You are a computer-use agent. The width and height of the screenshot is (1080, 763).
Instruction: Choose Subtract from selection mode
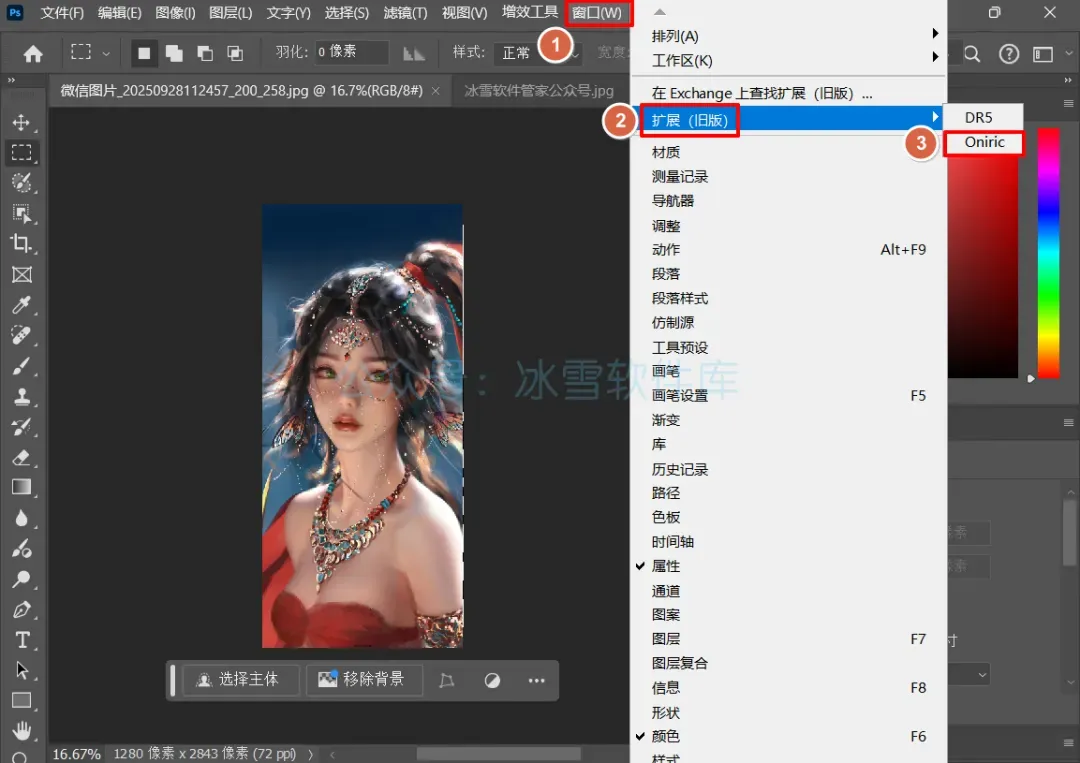click(x=205, y=53)
